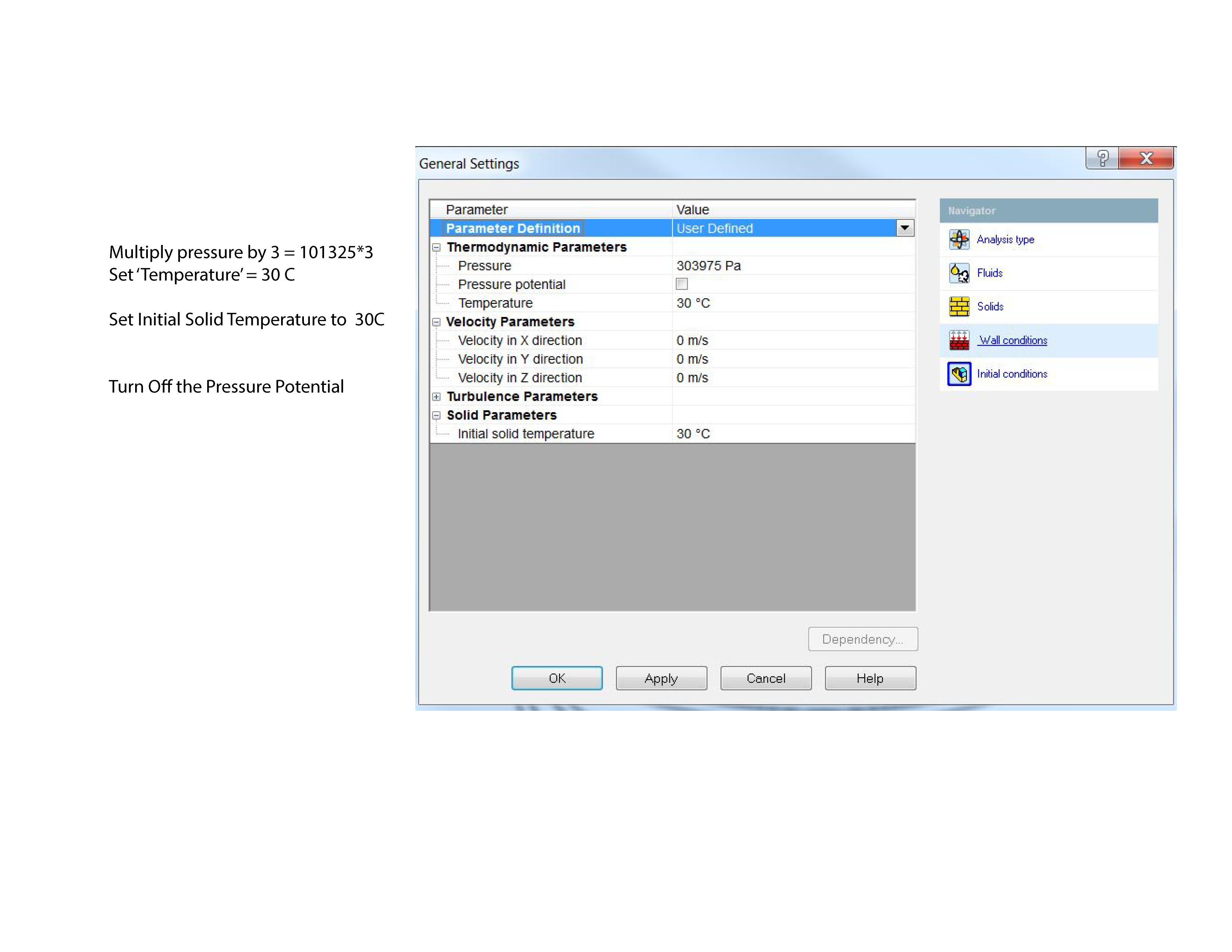Open the Wall conditions link
Viewport: 1232px width, 952px height.
[x=1012, y=340]
